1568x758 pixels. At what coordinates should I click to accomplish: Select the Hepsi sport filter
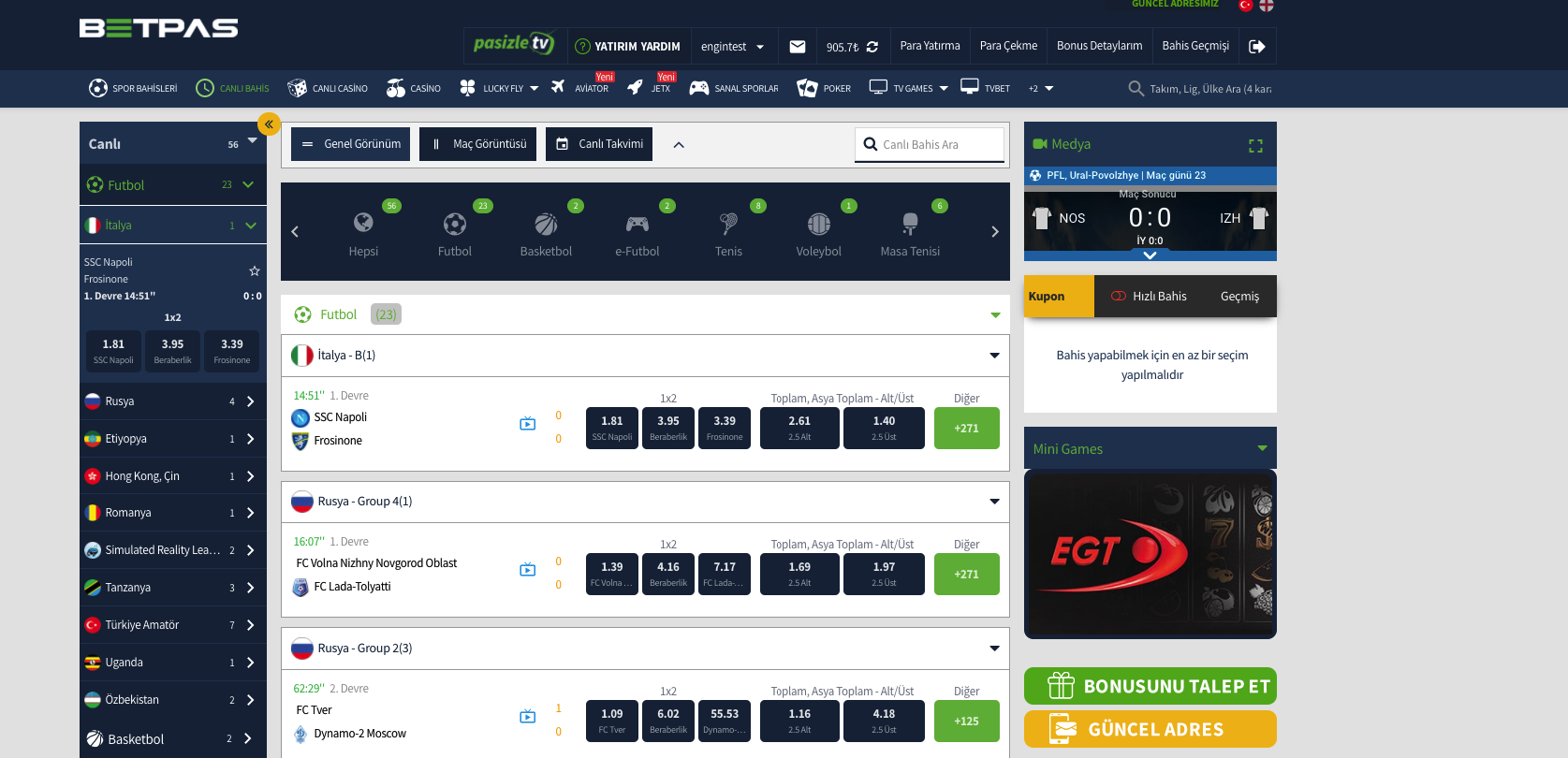coord(363,233)
